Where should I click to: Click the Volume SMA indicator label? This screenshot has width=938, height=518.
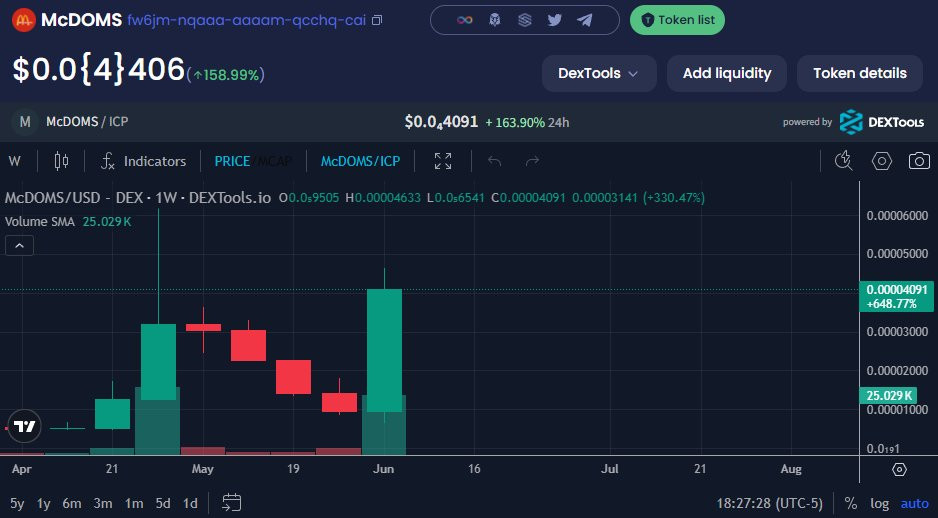(x=39, y=222)
